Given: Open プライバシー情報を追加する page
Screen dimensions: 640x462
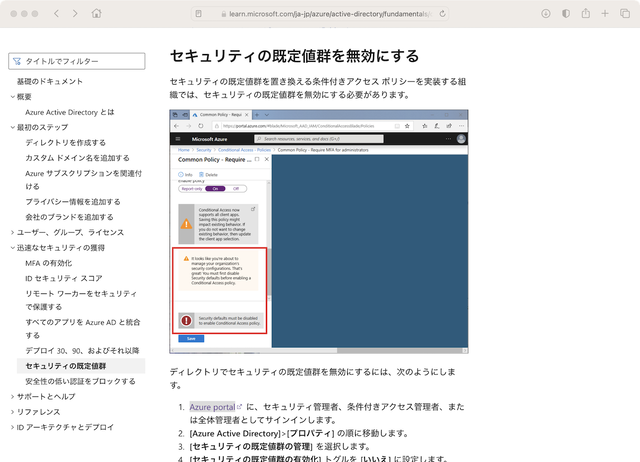Looking at the screenshot, I should pos(73,202).
